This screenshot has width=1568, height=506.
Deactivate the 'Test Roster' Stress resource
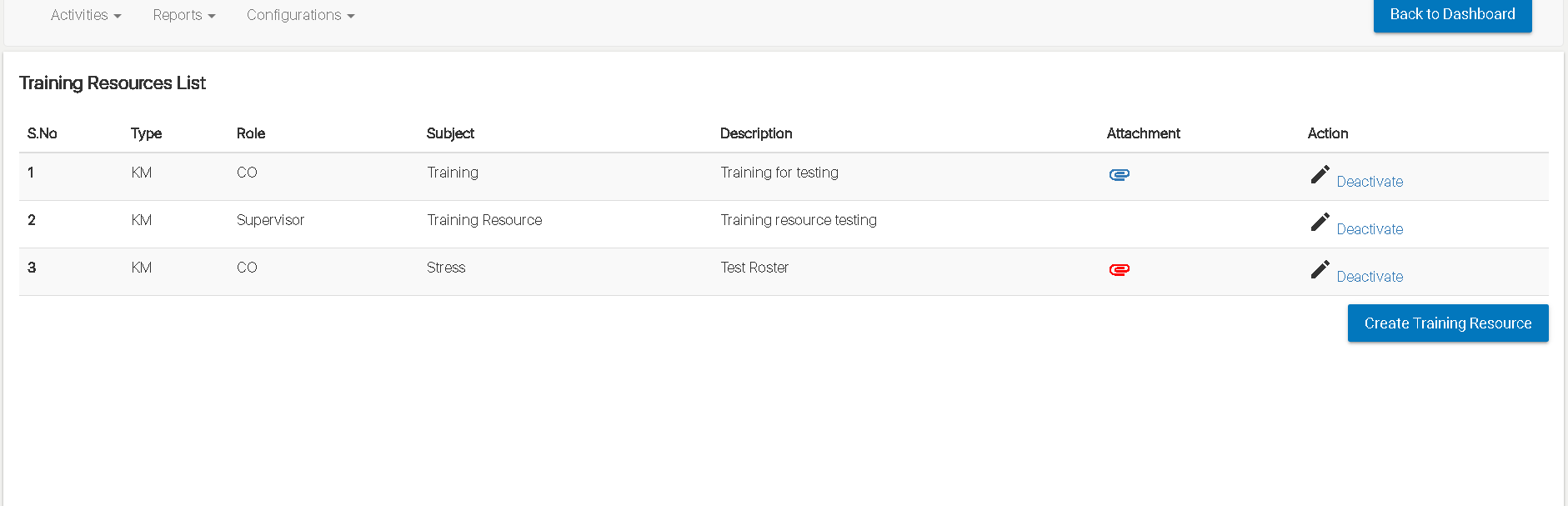(1370, 277)
